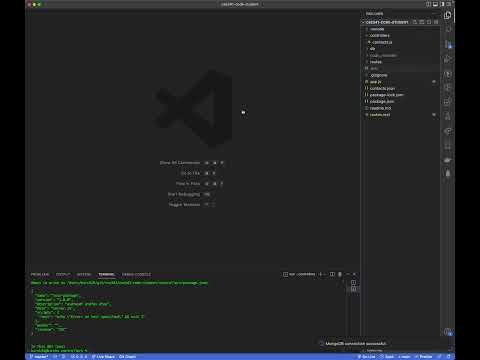Click the MongoDB connection successful notification
The height and width of the screenshot is (360, 480).
(355, 343)
